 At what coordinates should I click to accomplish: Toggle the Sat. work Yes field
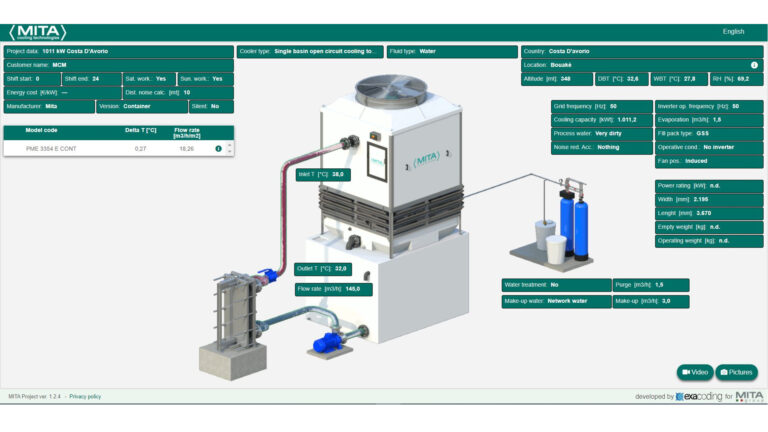pyautogui.click(x=149, y=79)
